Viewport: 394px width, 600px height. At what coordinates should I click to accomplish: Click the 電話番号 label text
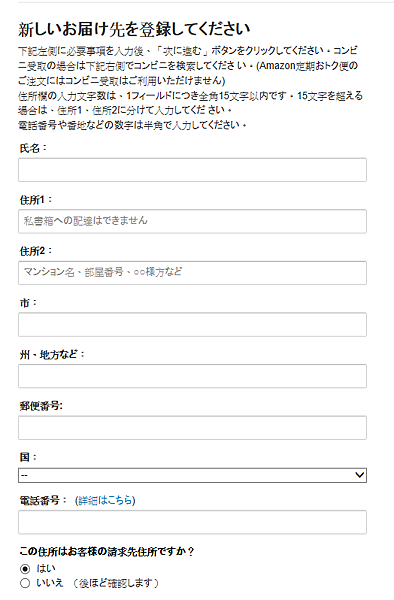(x=40, y=500)
